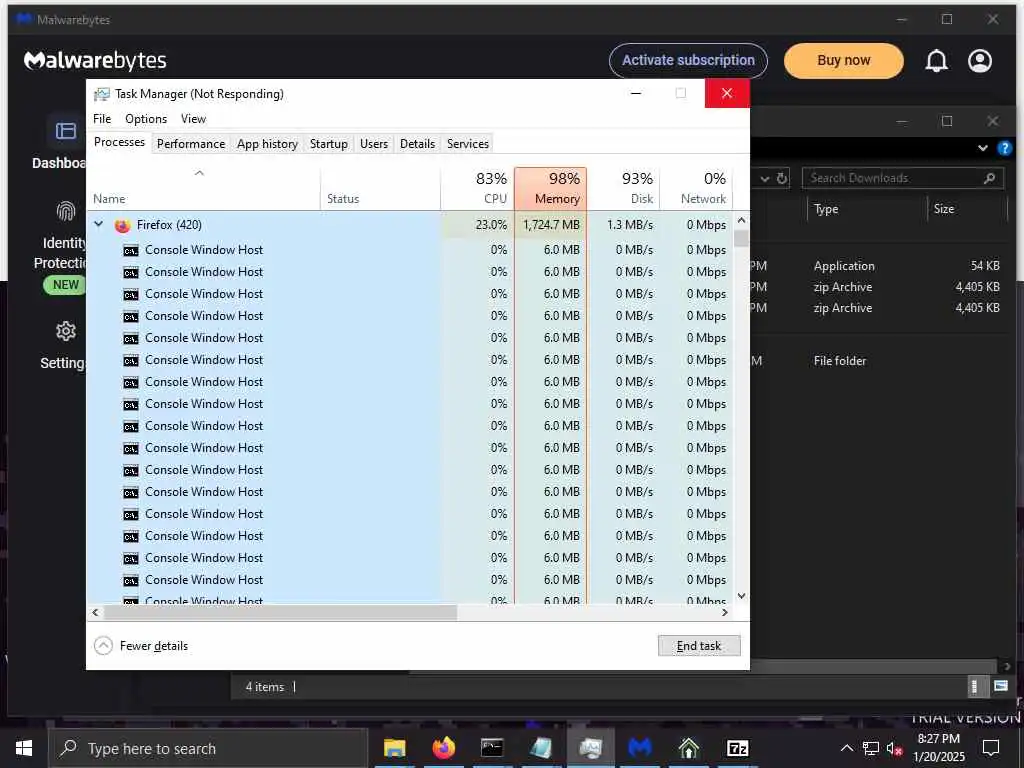Screen dimensions: 1024x768
Task: Sort Explorer files by Type column
Action: pos(866,209)
